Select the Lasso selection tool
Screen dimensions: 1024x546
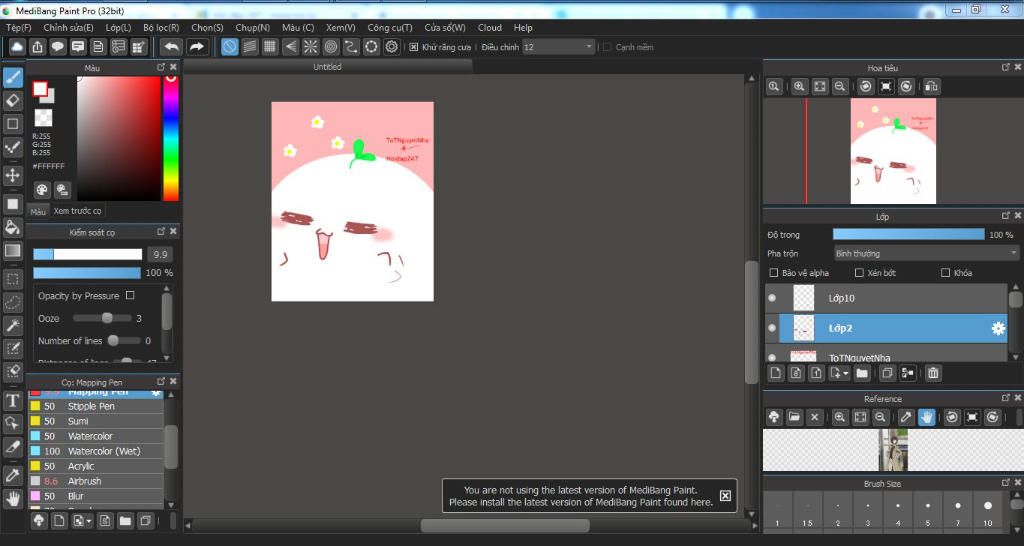[12, 303]
